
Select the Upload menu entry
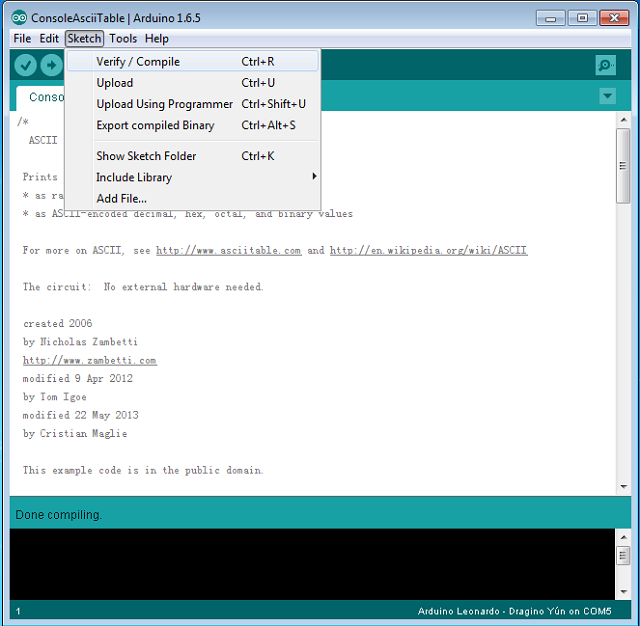(193, 83)
